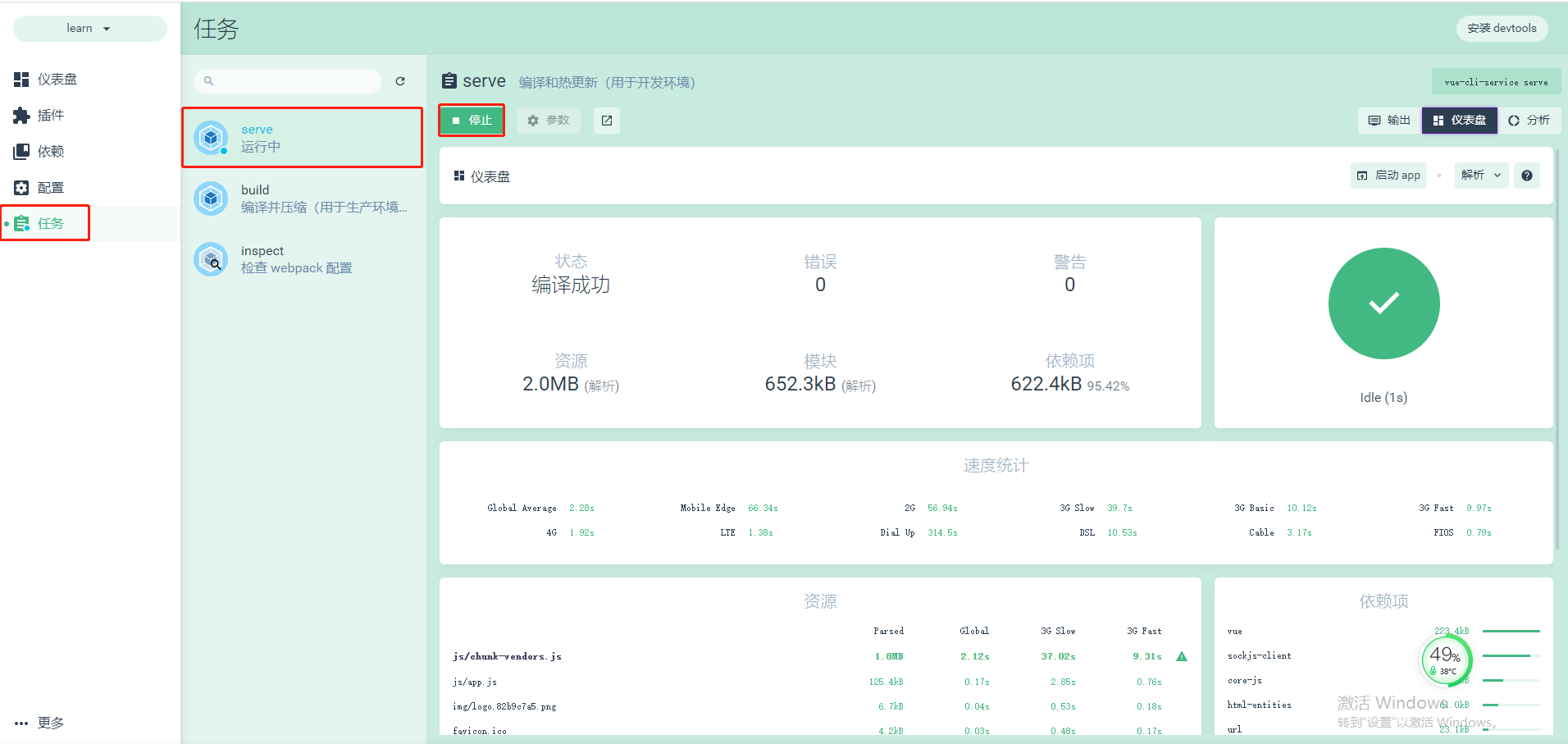Image resolution: width=1568 pixels, height=744 pixels.
Task: Open 仪表盘 in the left sidebar
Action: click(x=90, y=80)
